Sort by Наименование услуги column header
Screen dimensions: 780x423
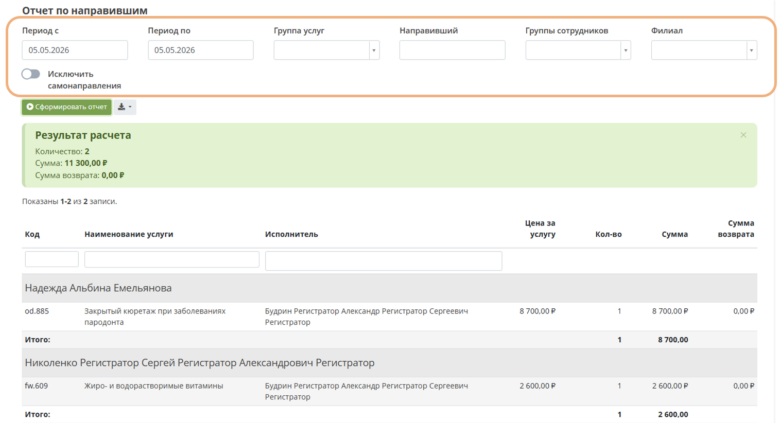point(129,234)
